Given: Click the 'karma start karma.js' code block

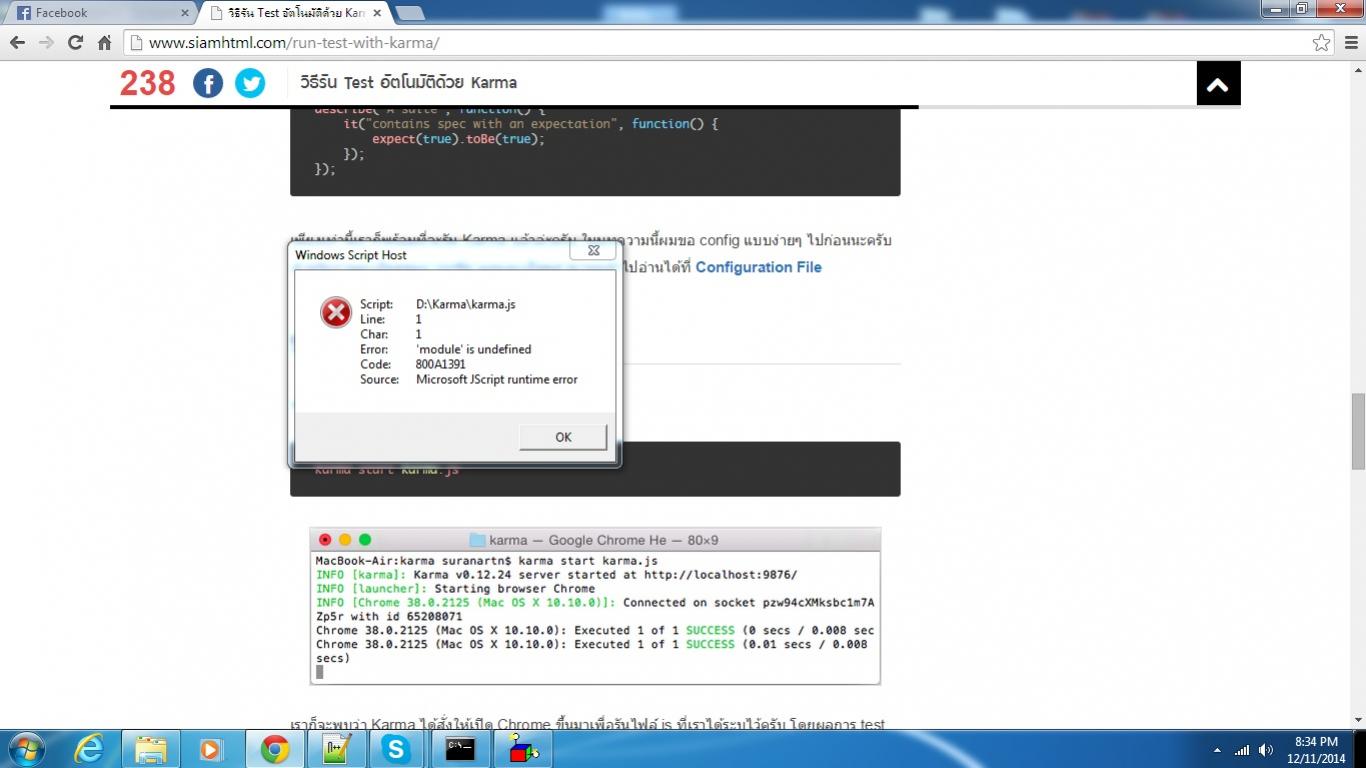Looking at the screenshot, I should pyautogui.click(x=595, y=470).
